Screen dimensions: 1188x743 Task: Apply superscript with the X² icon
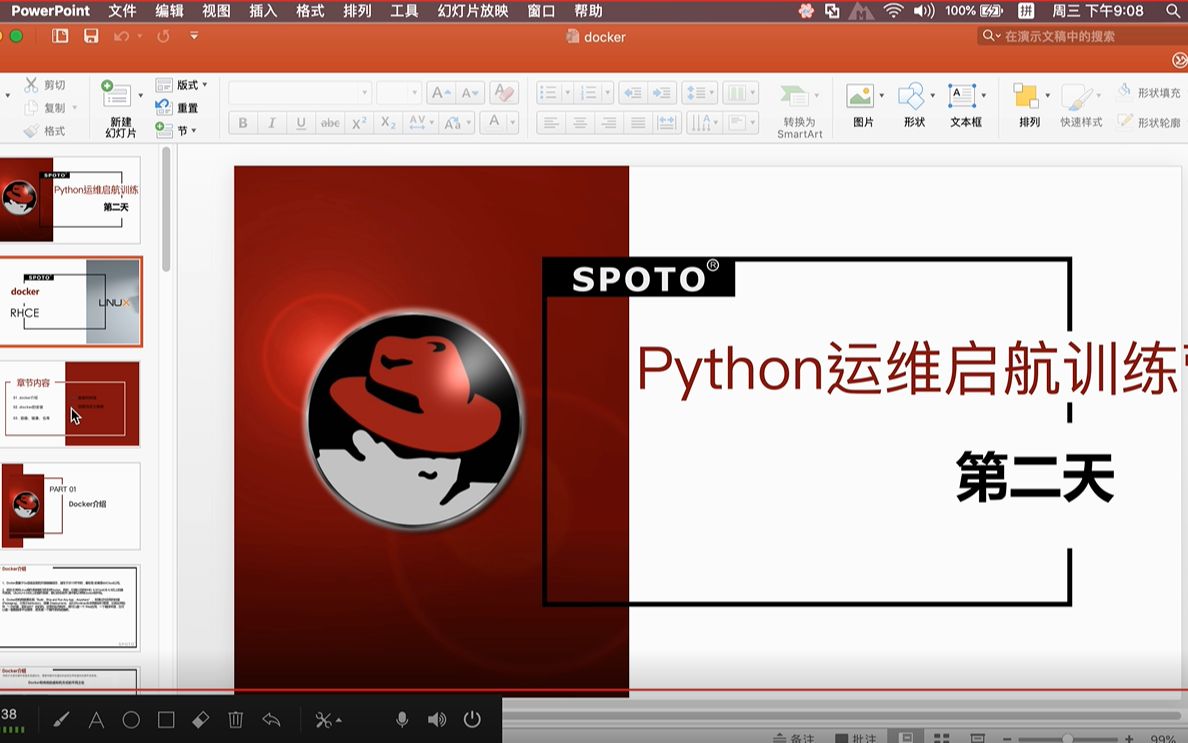tap(359, 123)
